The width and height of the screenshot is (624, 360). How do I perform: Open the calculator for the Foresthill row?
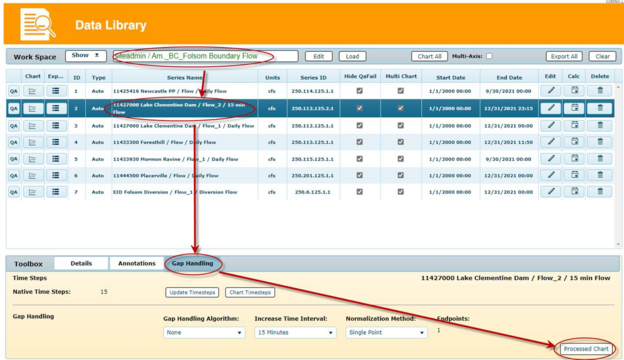click(574, 142)
